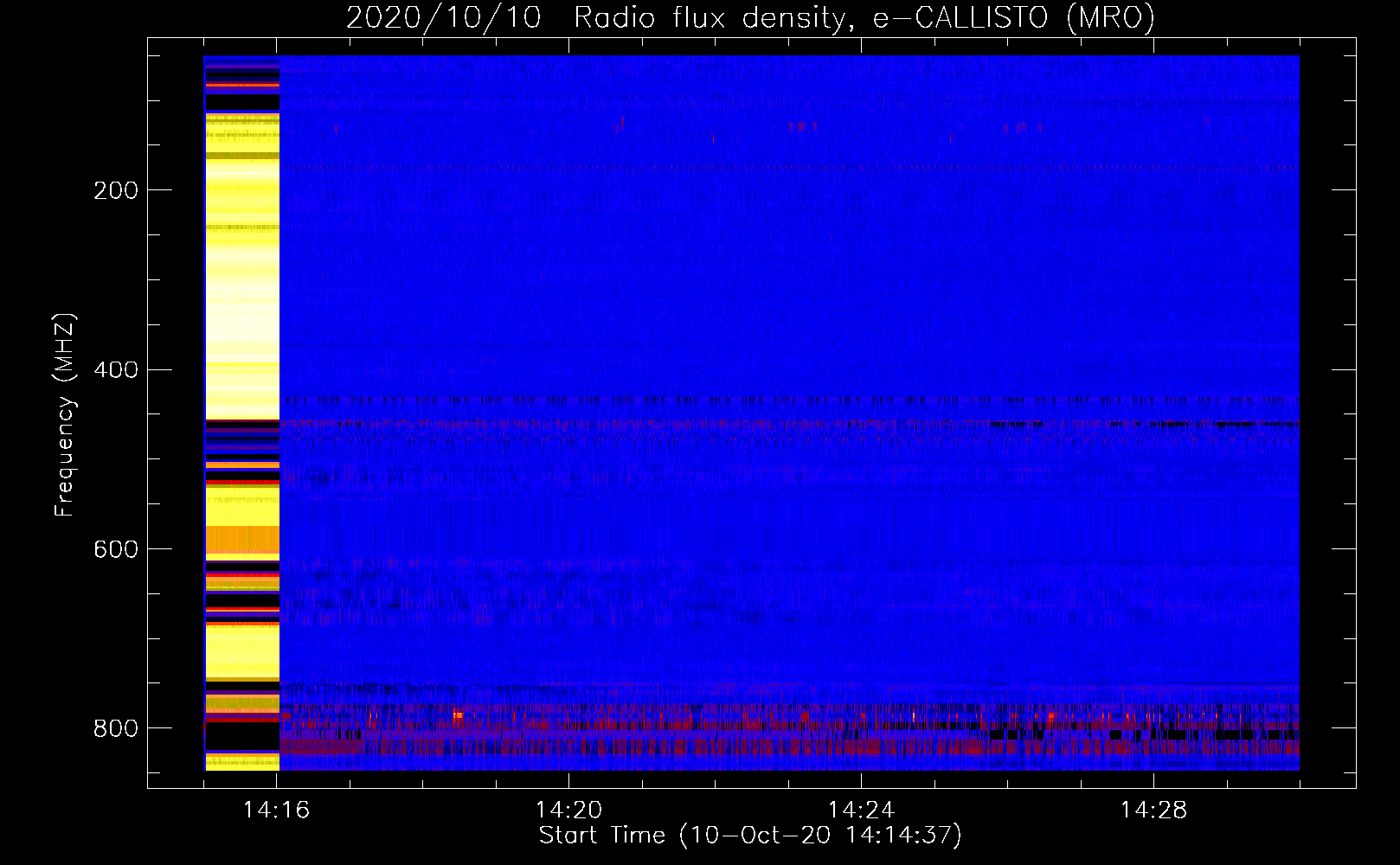The image size is (1400, 865).
Task: Click the 200 frequency tick label
Action: click(x=116, y=190)
